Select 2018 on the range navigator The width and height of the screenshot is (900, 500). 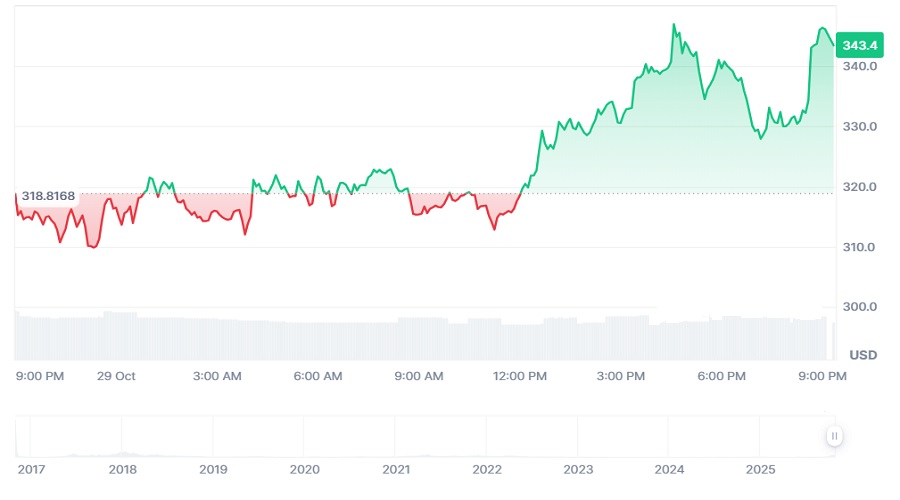tap(122, 469)
